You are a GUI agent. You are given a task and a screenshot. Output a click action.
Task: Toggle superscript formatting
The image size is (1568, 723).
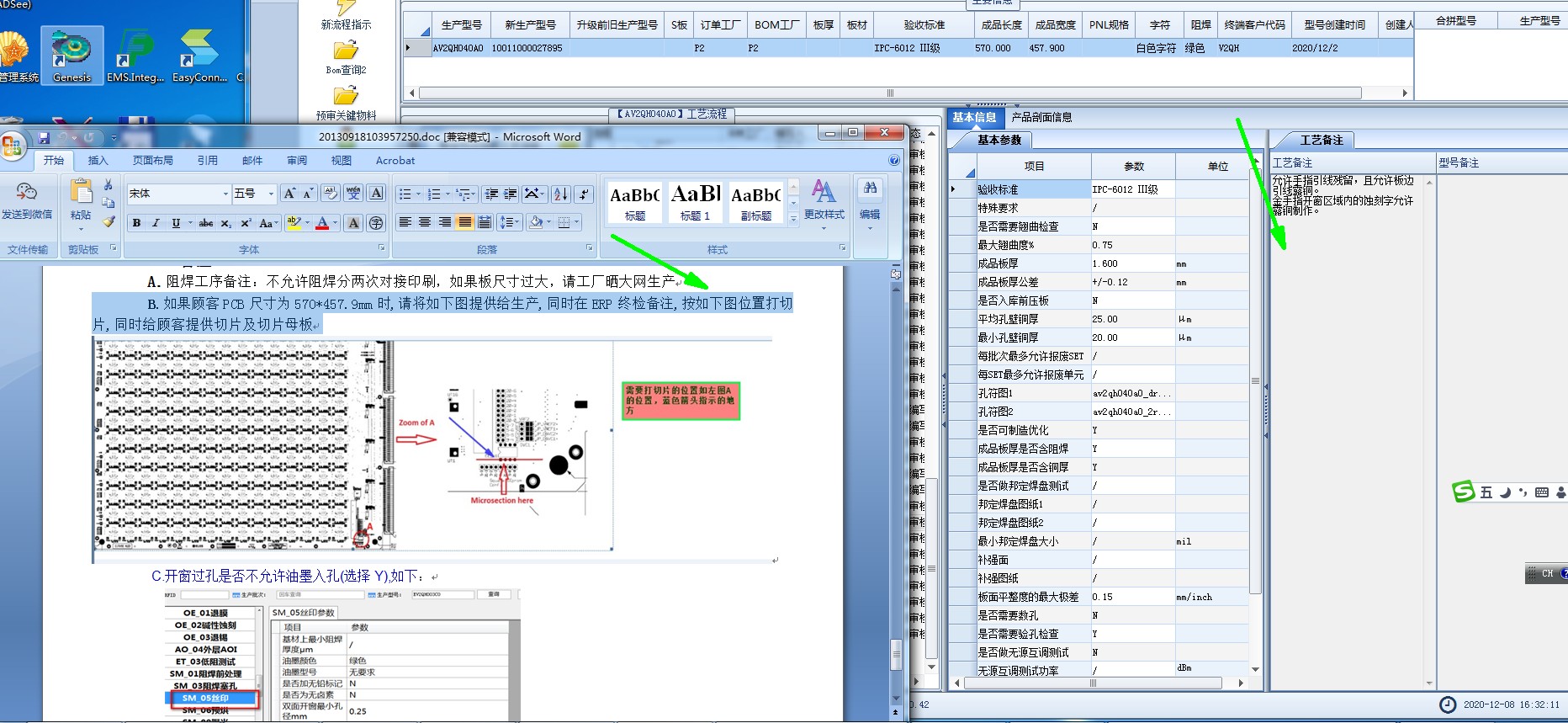pyautogui.click(x=246, y=222)
